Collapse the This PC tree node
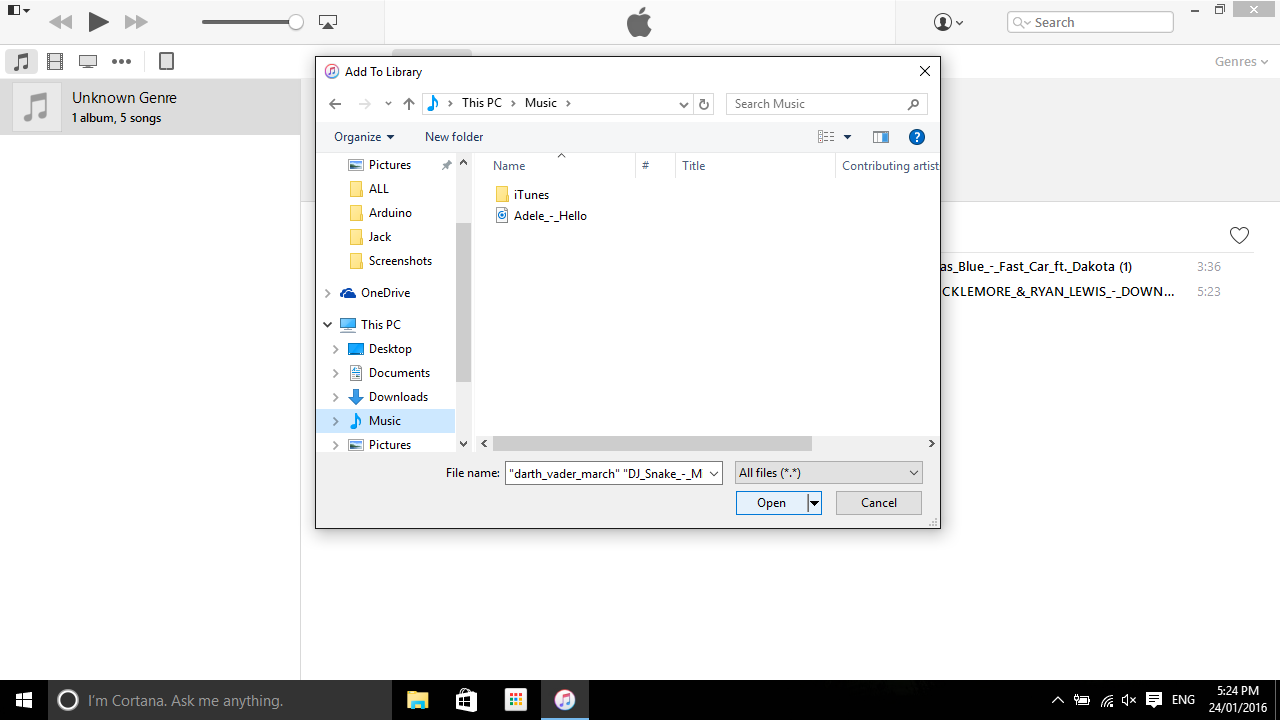Viewport: 1280px width, 720px height. coord(327,325)
